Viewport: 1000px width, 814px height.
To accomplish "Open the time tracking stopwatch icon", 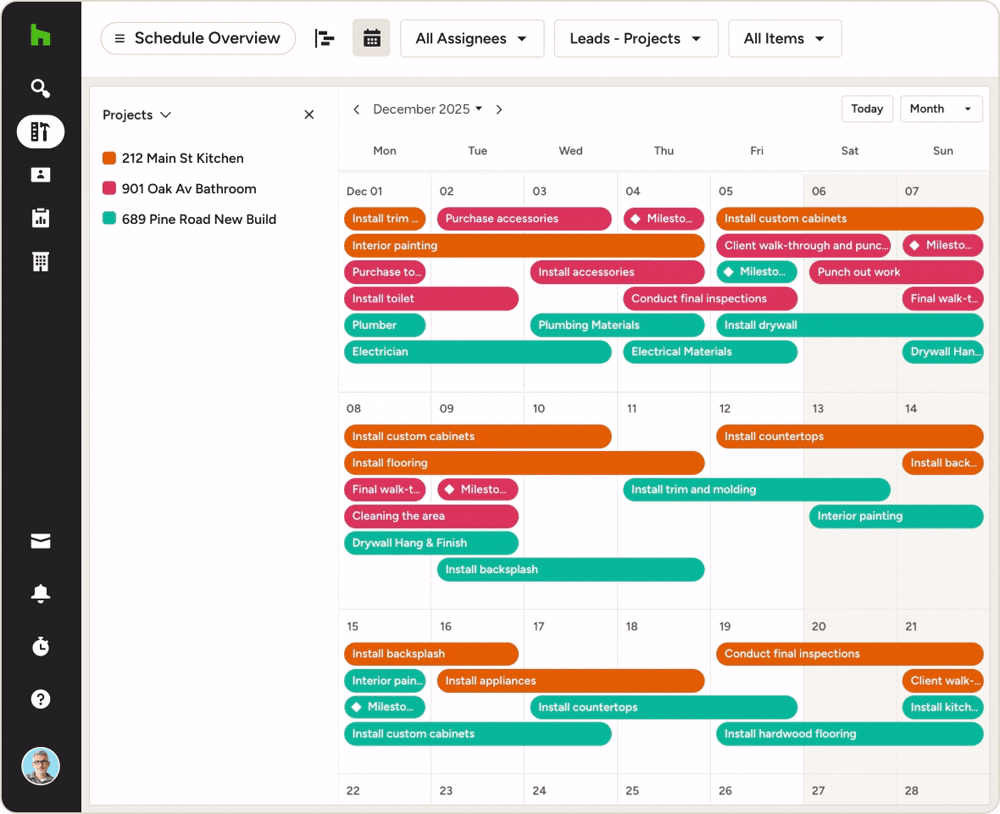I will click(40, 647).
